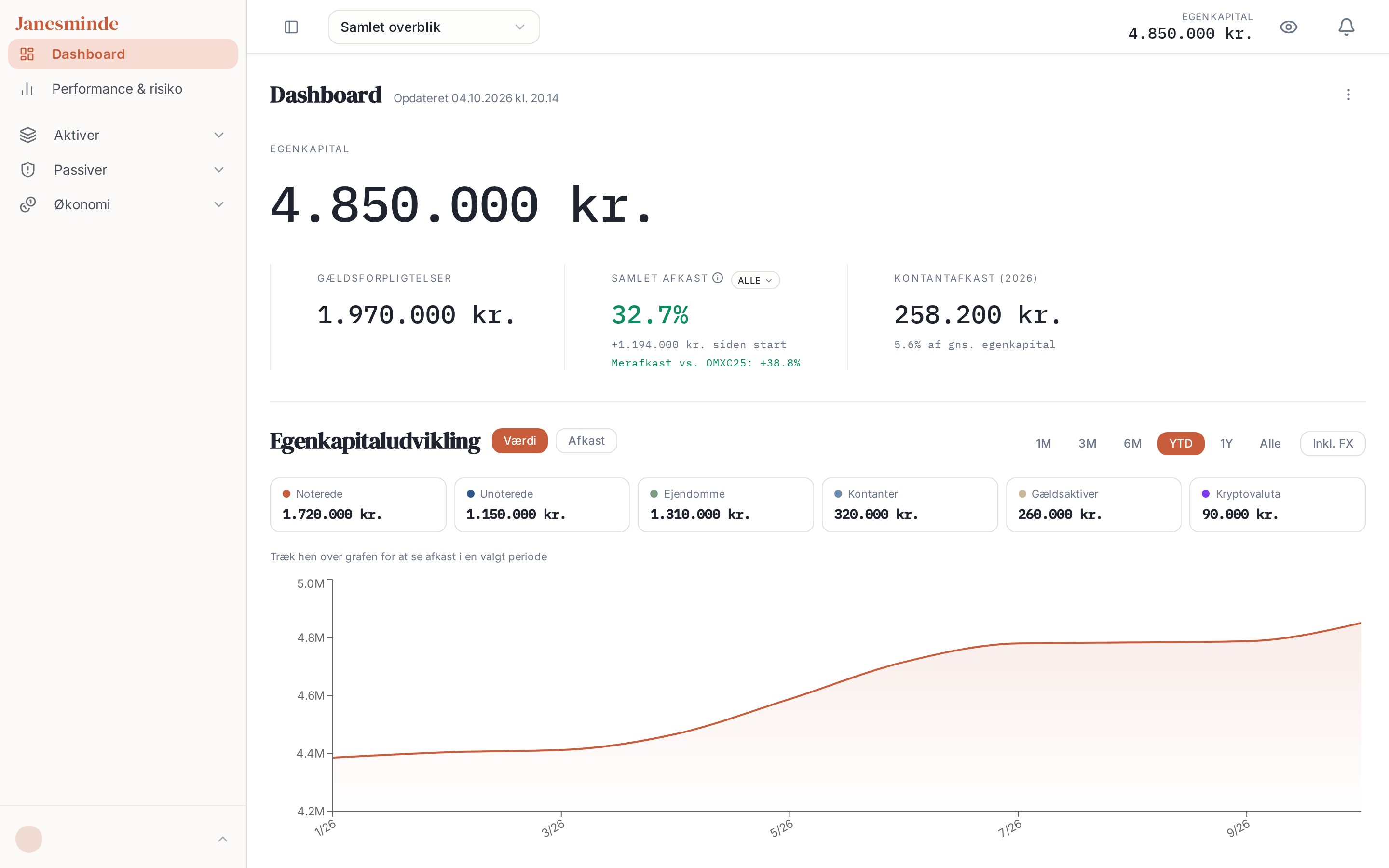Toggle the sidebar panel icon
This screenshot has width=1389, height=868.
pyautogui.click(x=291, y=27)
